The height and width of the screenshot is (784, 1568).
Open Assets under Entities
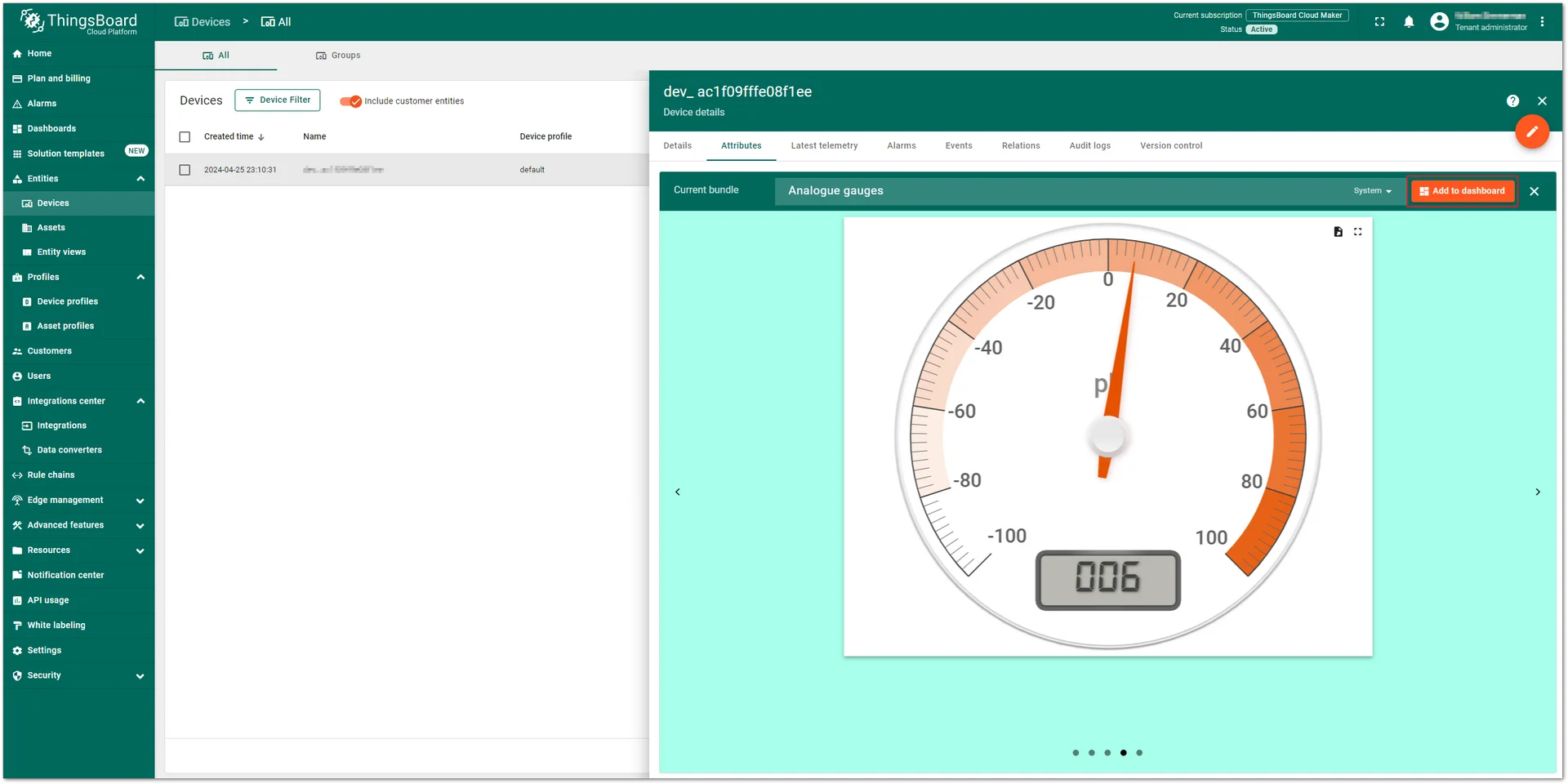tap(78, 228)
